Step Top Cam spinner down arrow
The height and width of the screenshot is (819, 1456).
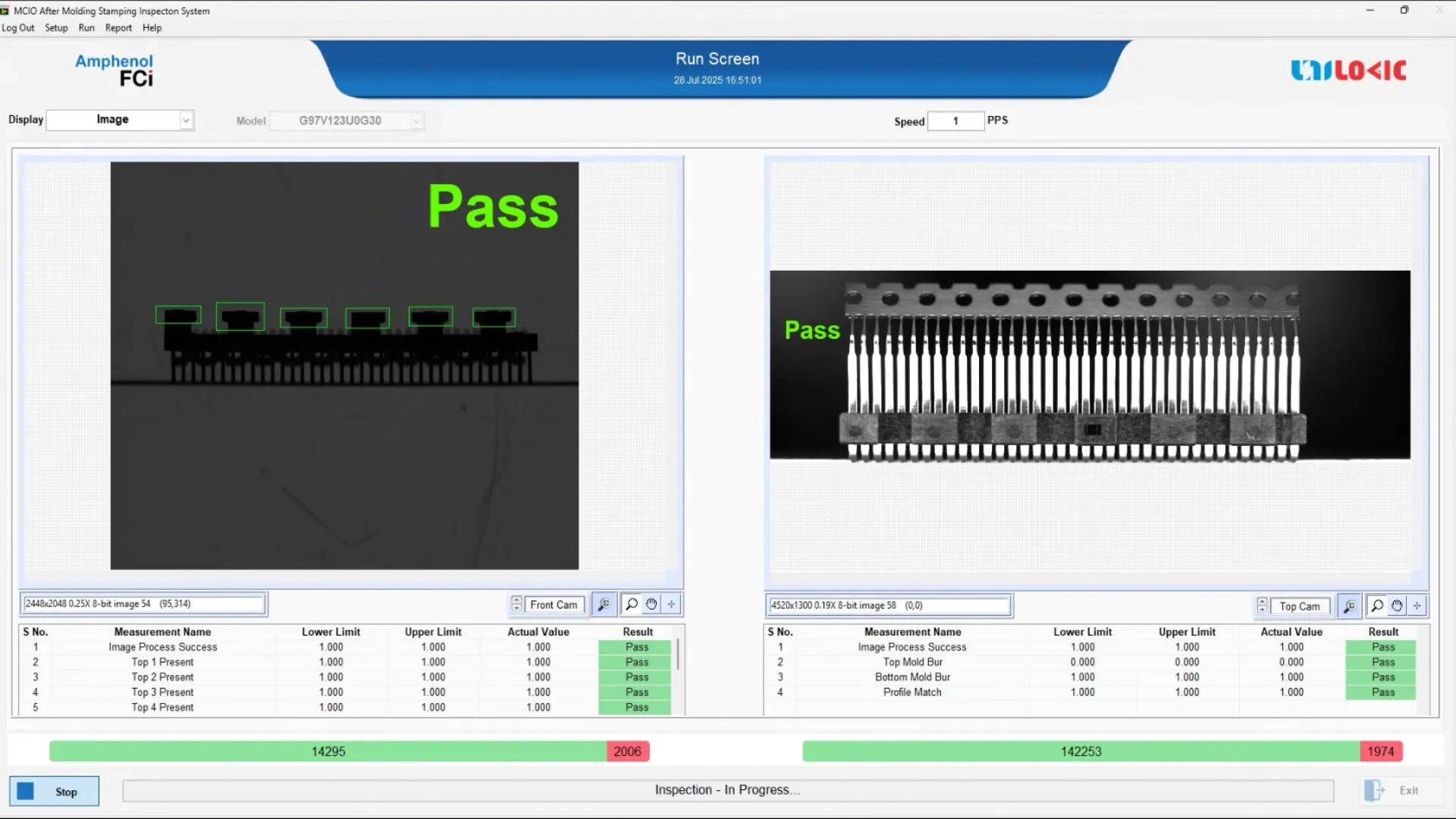(1262, 610)
